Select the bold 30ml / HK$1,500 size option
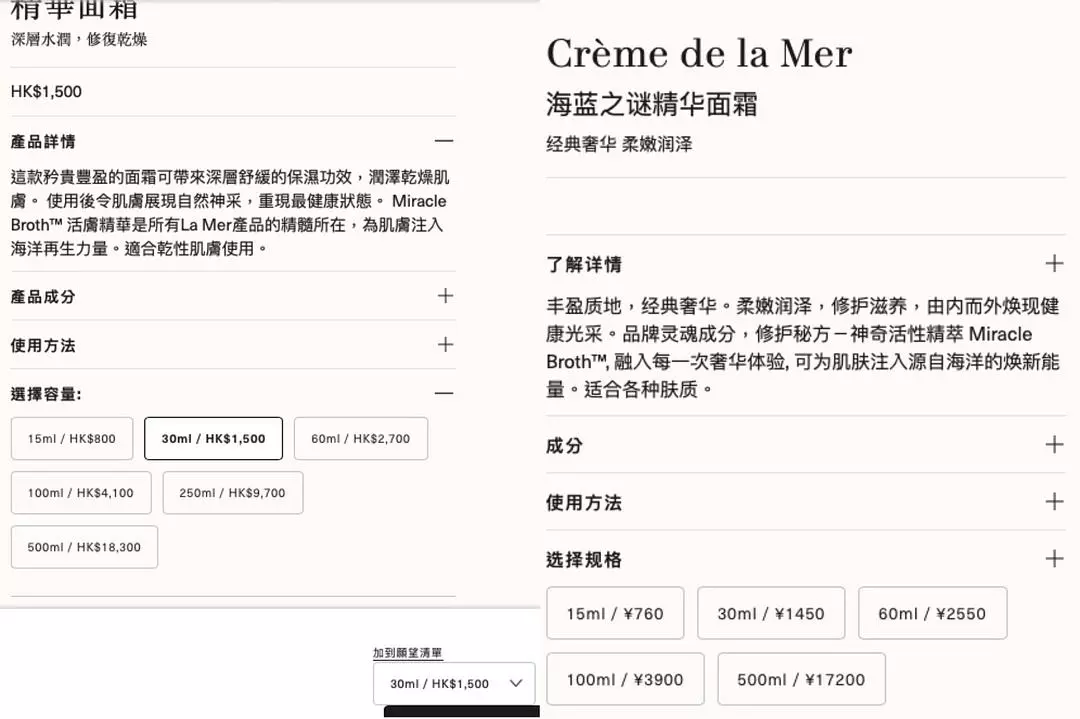 click(x=214, y=439)
